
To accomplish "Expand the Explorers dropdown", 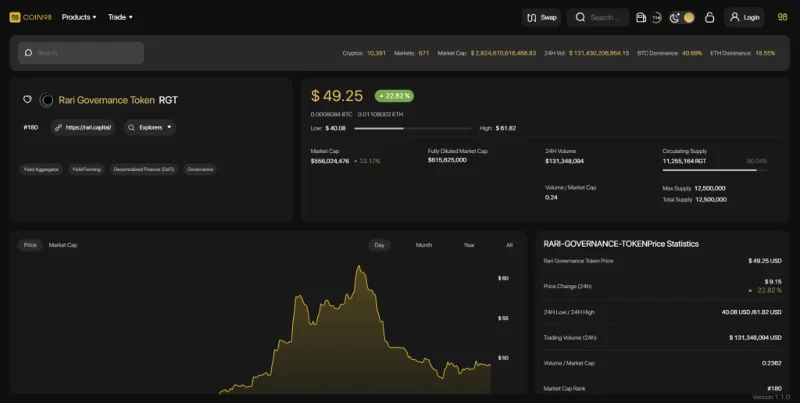I will pos(149,128).
